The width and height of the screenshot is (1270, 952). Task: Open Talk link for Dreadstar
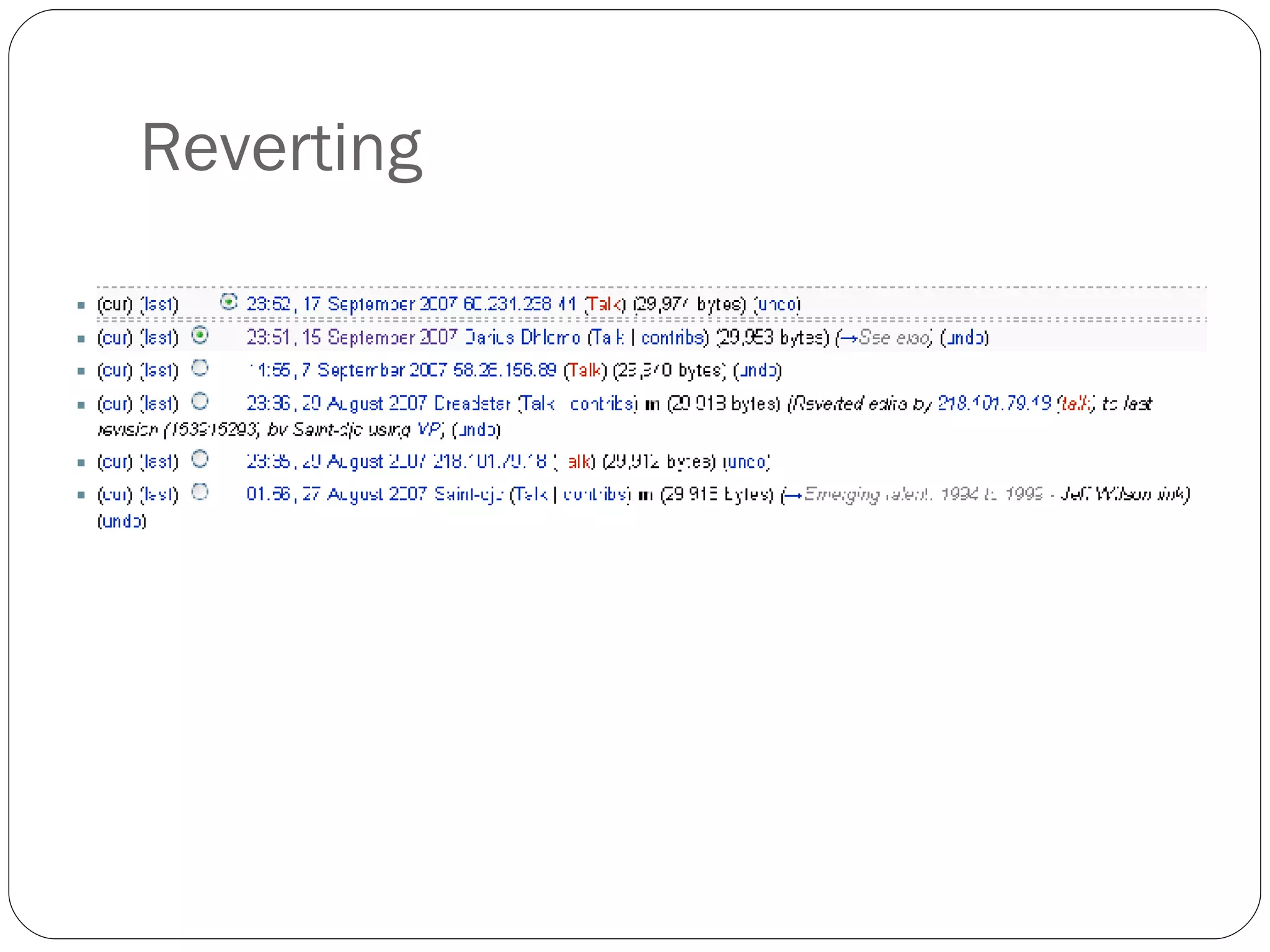(538, 403)
